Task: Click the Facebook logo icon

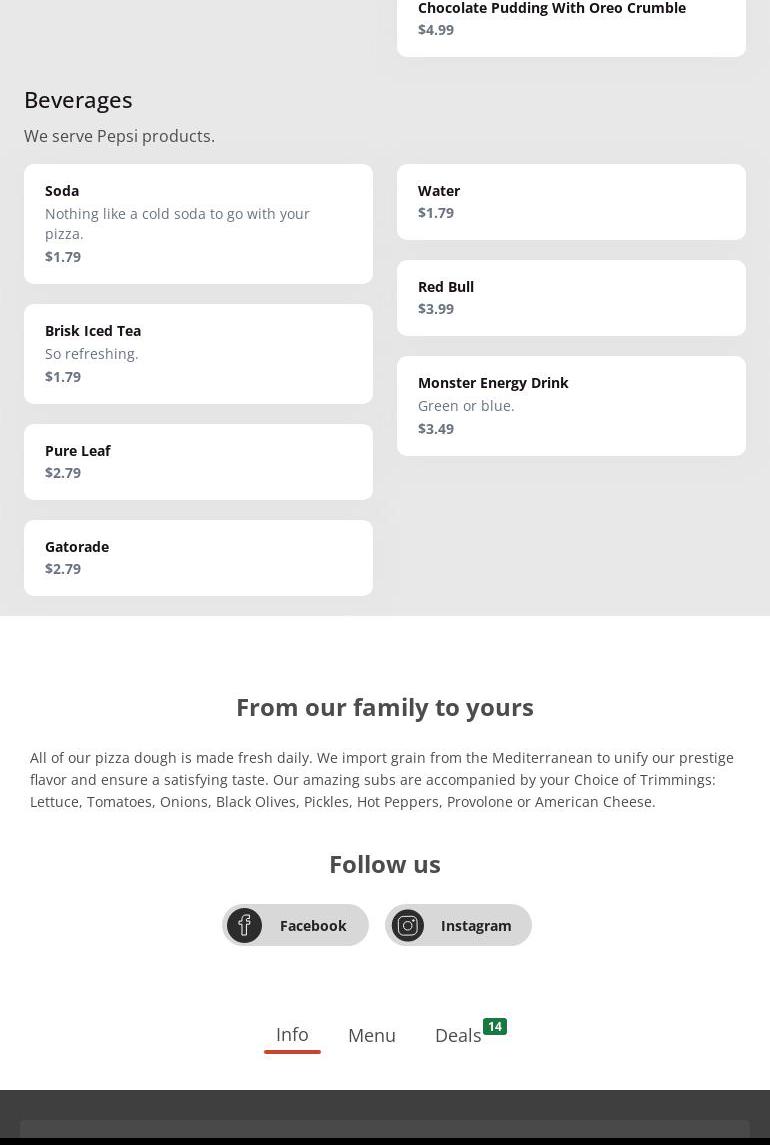Action: coord(244,925)
